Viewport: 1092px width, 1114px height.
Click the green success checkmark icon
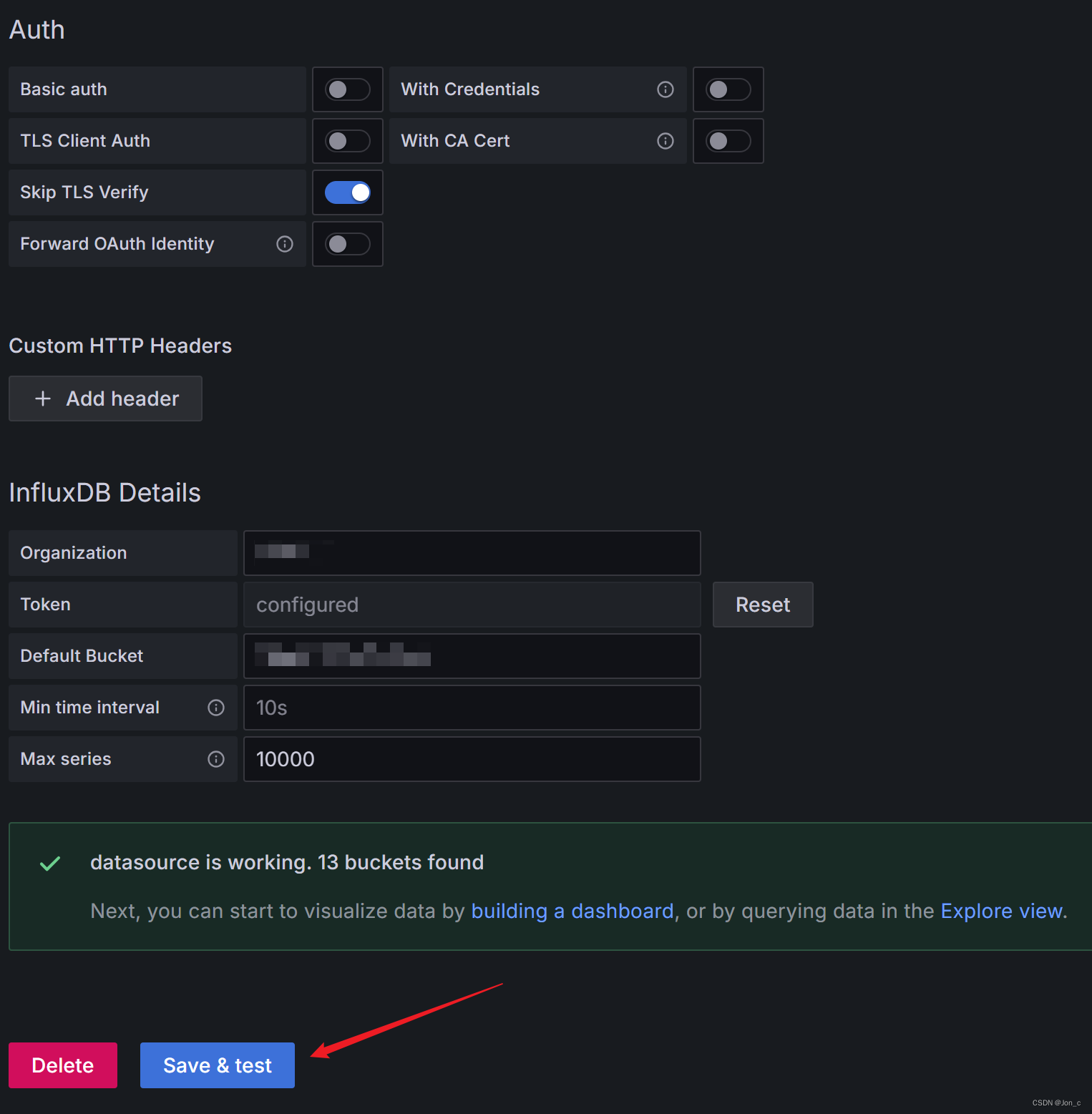pos(50,864)
